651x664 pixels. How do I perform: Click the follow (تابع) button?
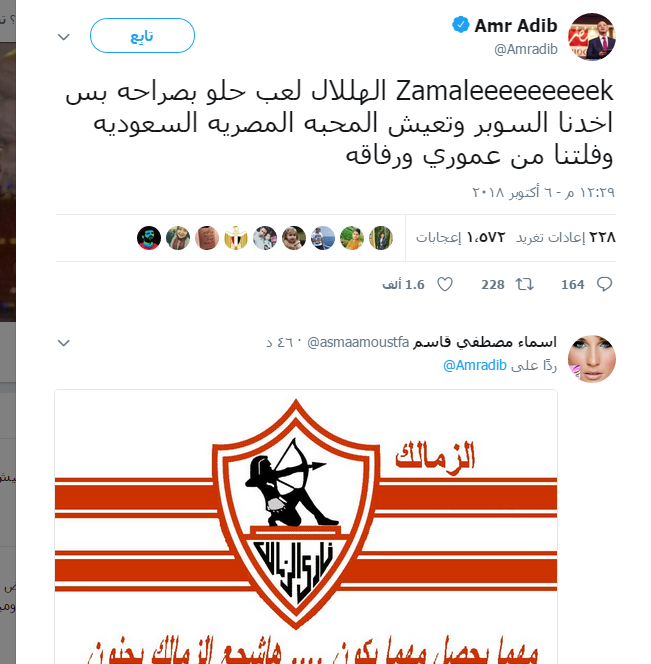tap(142, 36)
